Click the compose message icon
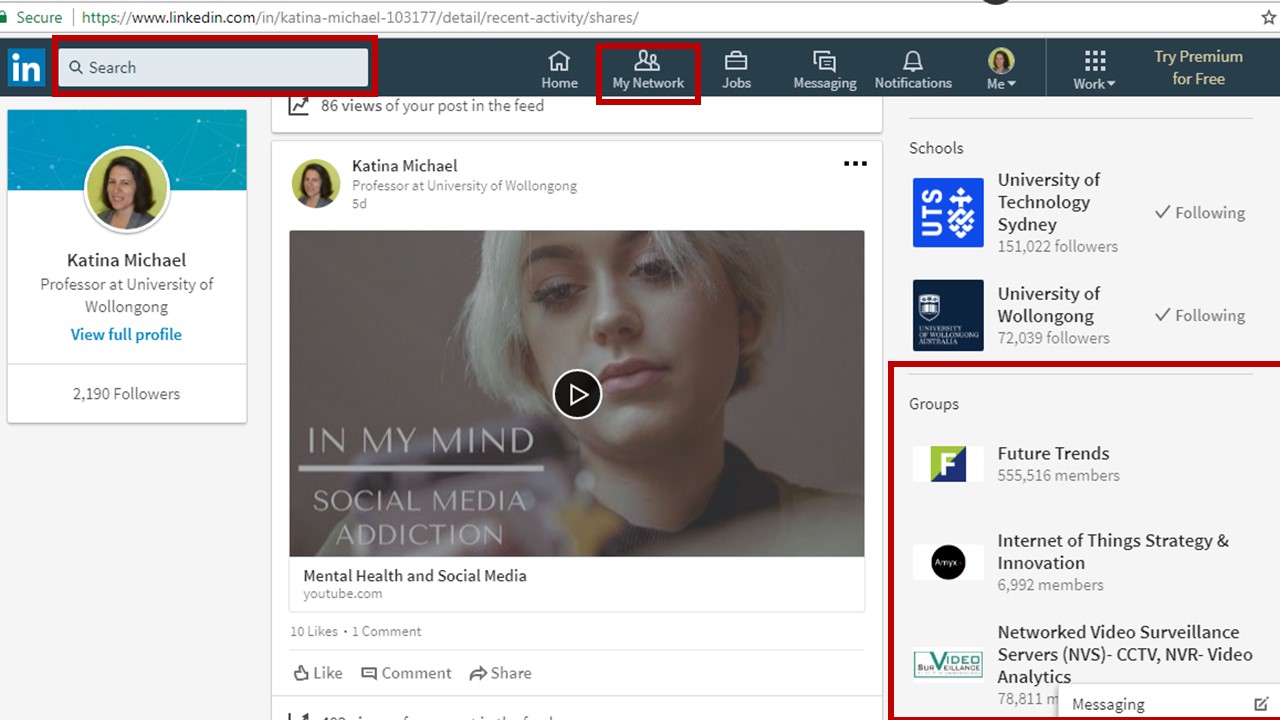The height and width of the screenshot is (720, 1280). click(x=1261, y=704)
